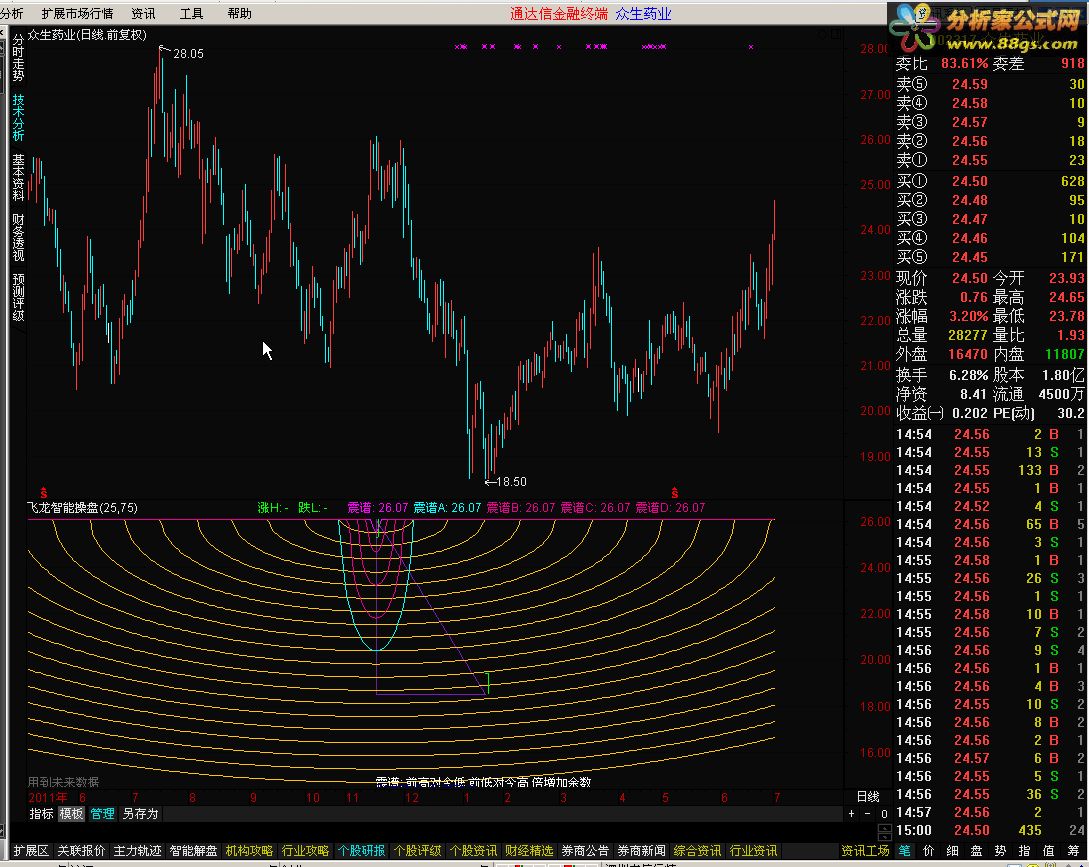
Task: Select the 笔 tick-detail tab
Action: point(904,851)
